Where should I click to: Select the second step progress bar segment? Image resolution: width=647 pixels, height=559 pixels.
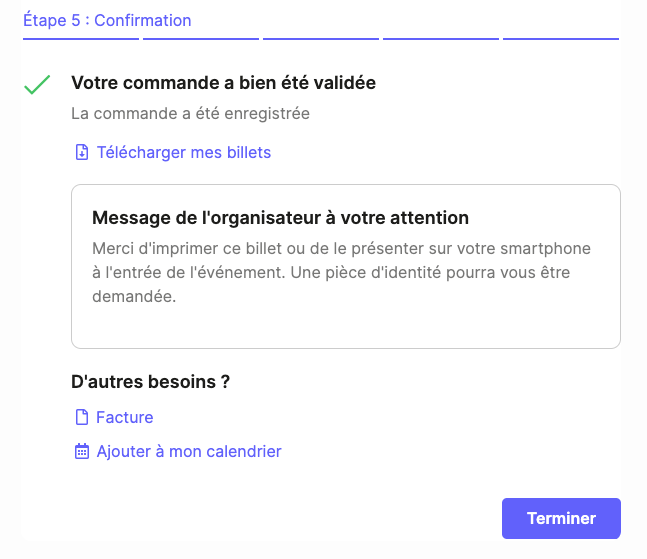pyautogui.click(x=201, y=39)
